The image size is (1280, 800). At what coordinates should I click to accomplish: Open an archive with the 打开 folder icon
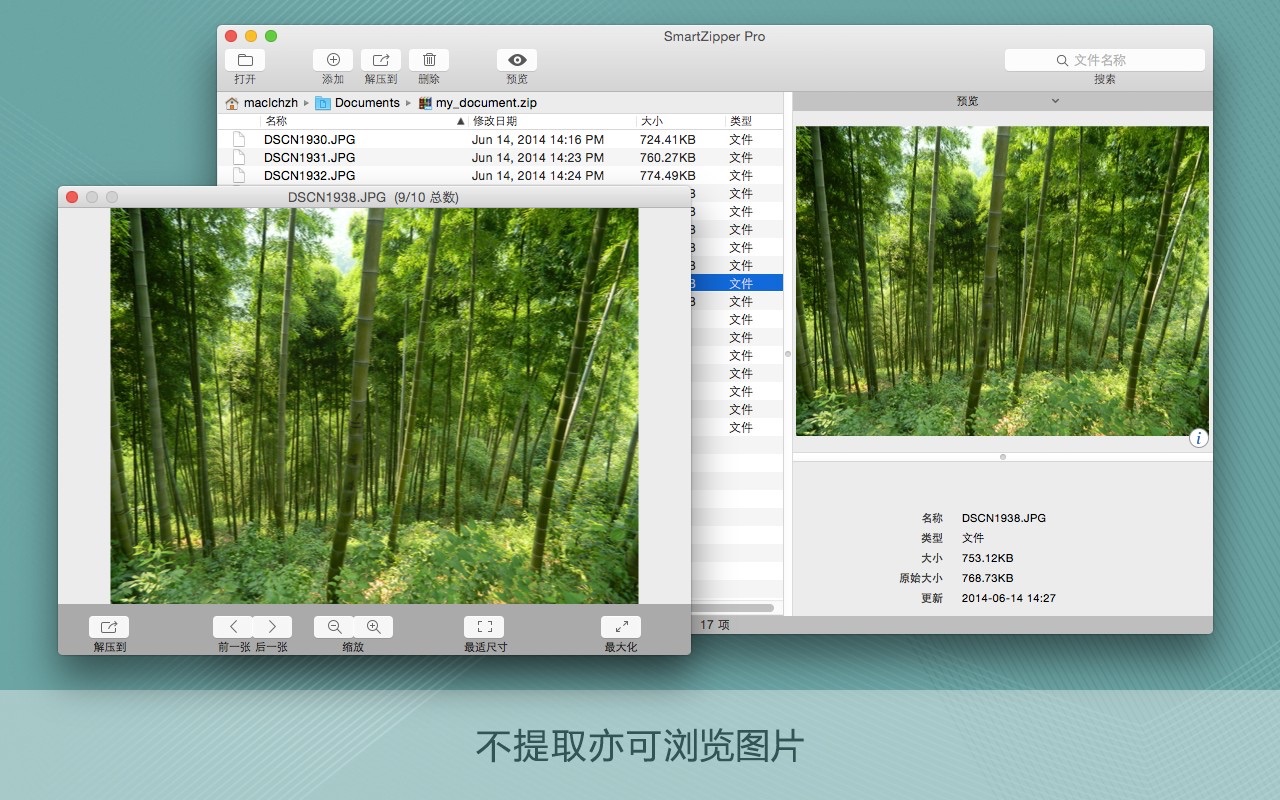point(245,60)
